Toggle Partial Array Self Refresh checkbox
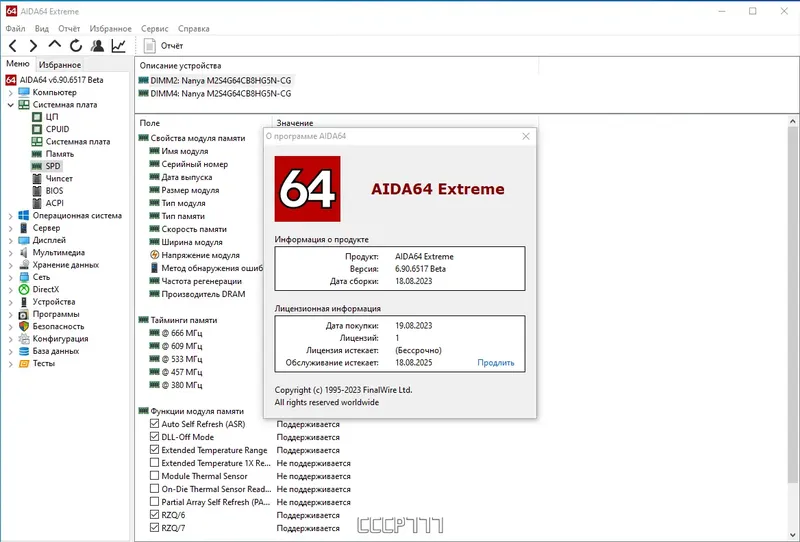 tap(155, 502)
